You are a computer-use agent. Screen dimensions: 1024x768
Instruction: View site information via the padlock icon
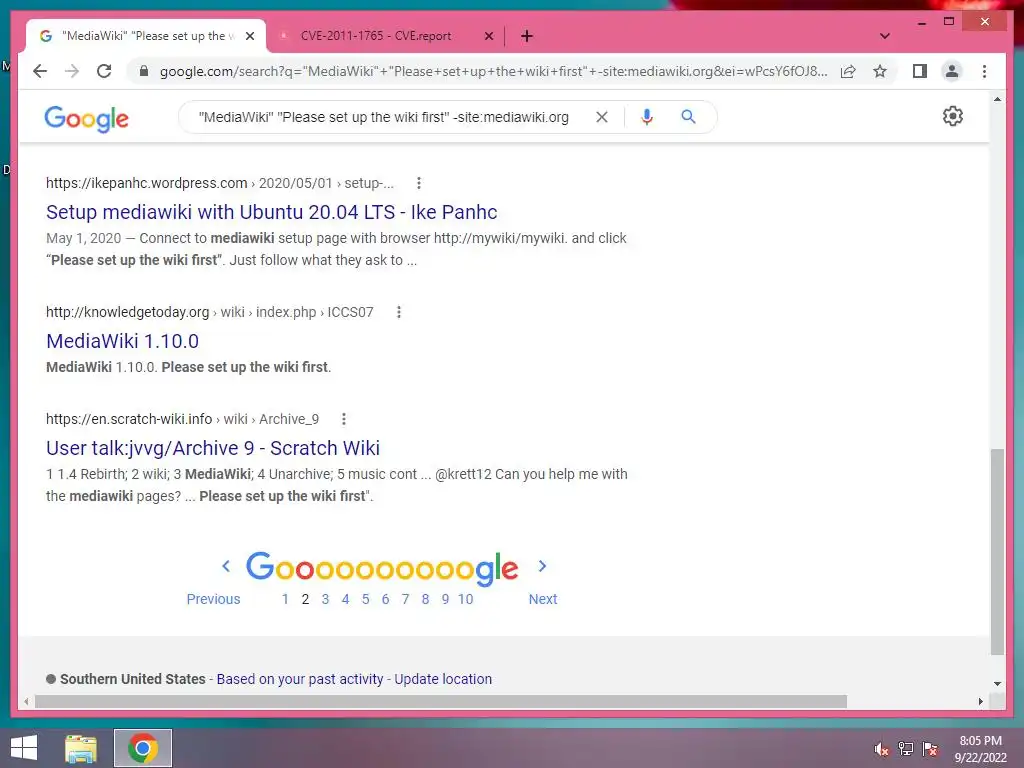click(x=144, y=71)
